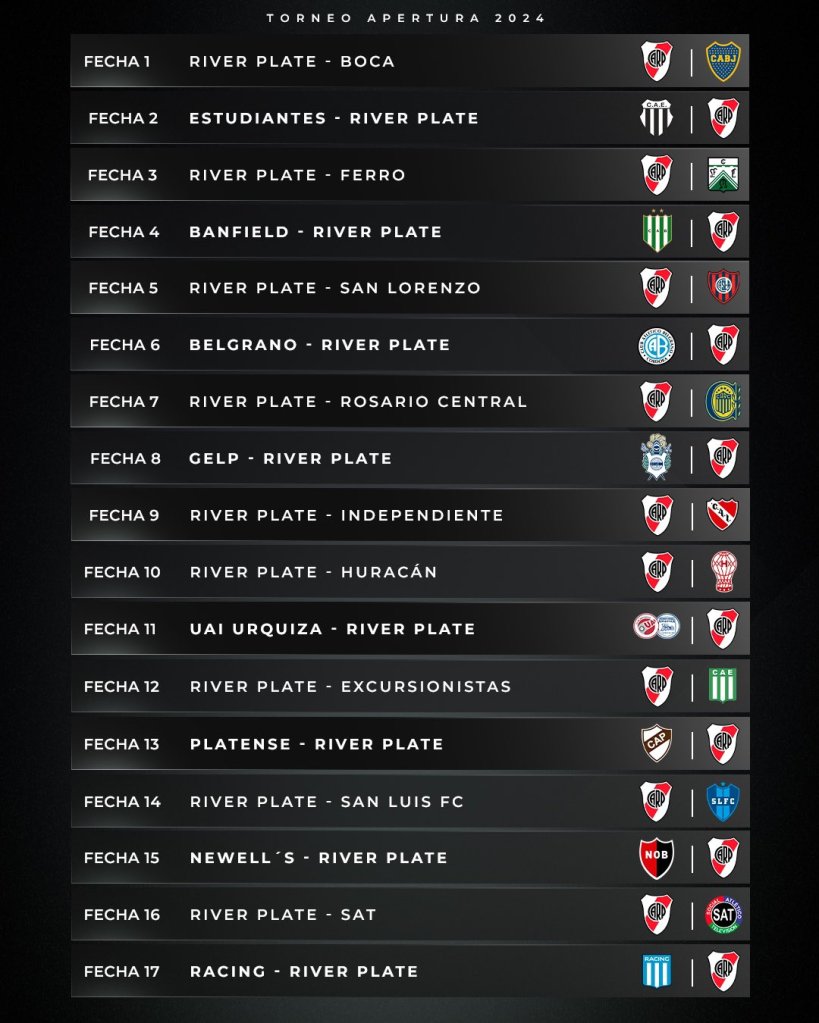Open the "UAI Urquiza - River Plate" fixture

click(332, 629)
